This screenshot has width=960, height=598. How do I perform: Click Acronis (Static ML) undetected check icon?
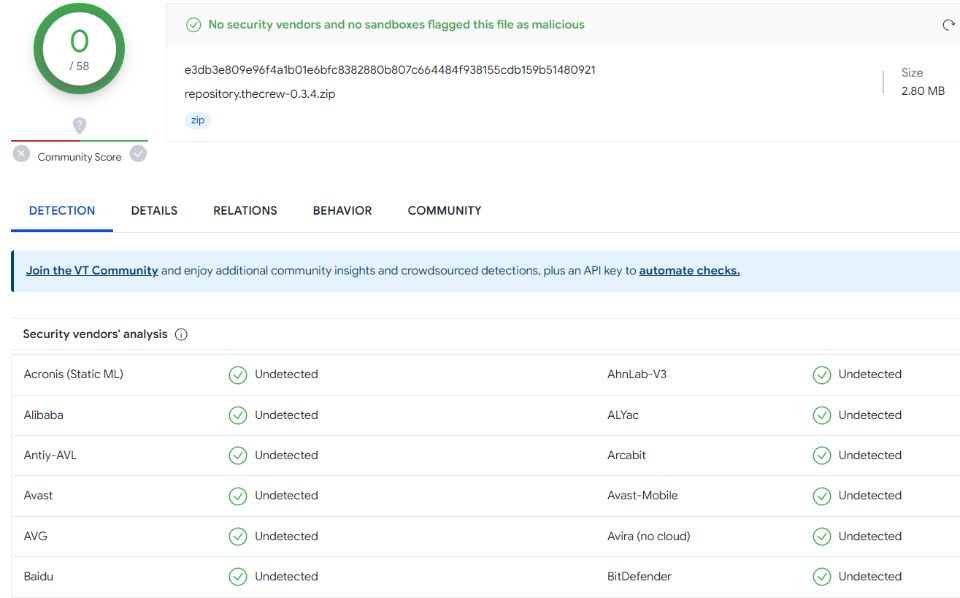[x=238, y=375]
